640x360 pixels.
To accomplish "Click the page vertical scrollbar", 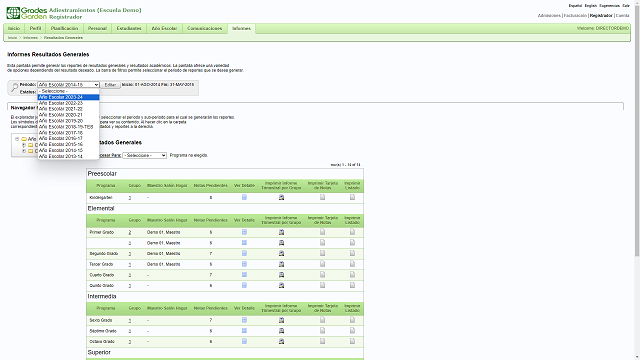I will pyautogui.click(x=637, y=131).
